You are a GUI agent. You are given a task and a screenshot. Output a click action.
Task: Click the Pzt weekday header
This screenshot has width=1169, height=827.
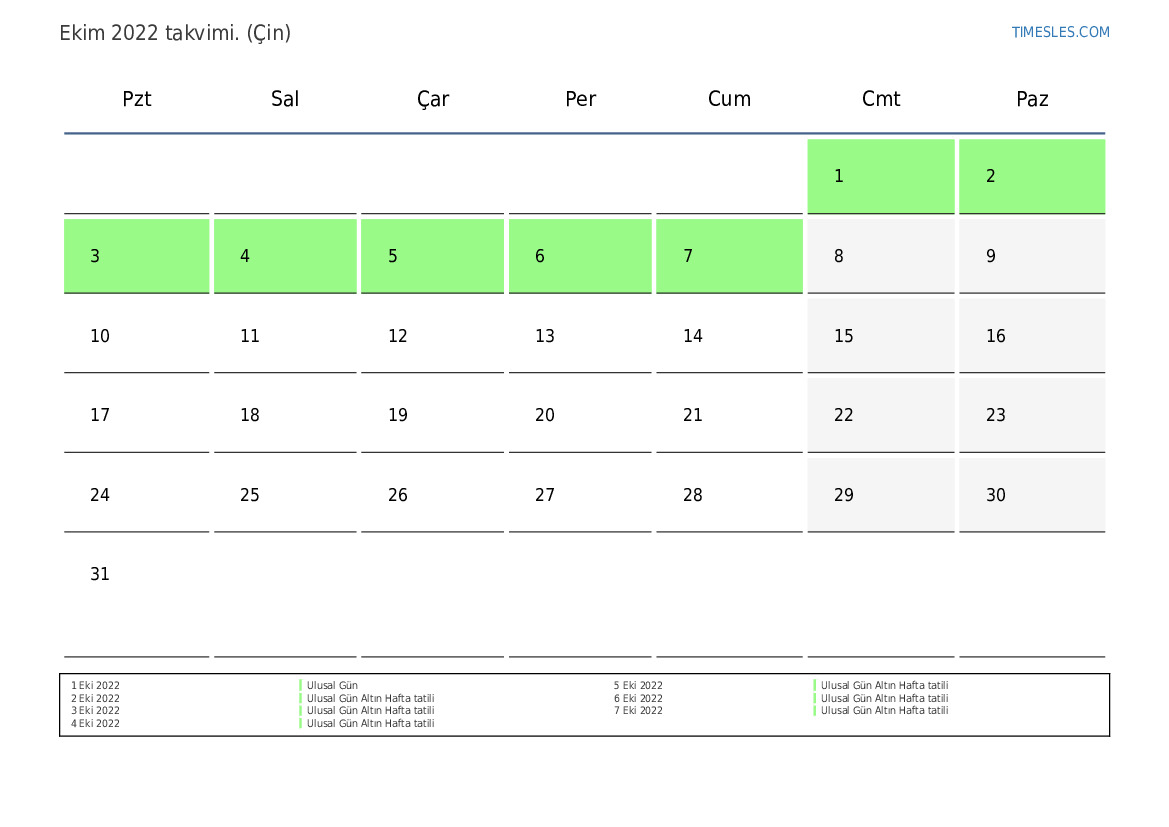tap(137, 99)
